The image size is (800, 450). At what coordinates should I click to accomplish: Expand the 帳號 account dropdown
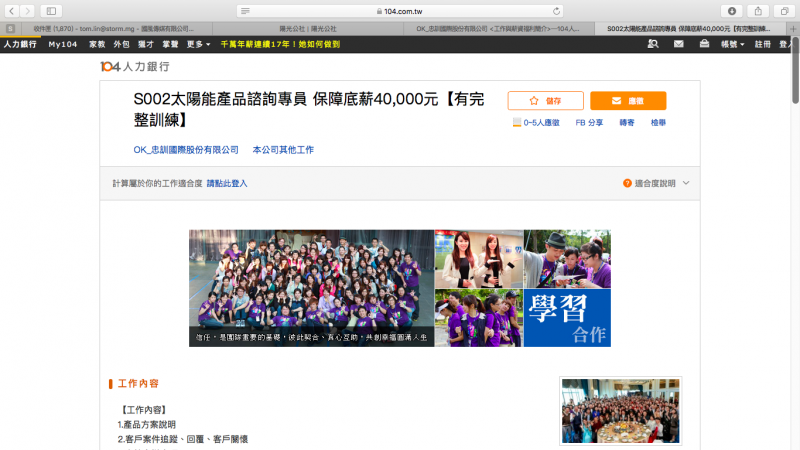(732, 44)
